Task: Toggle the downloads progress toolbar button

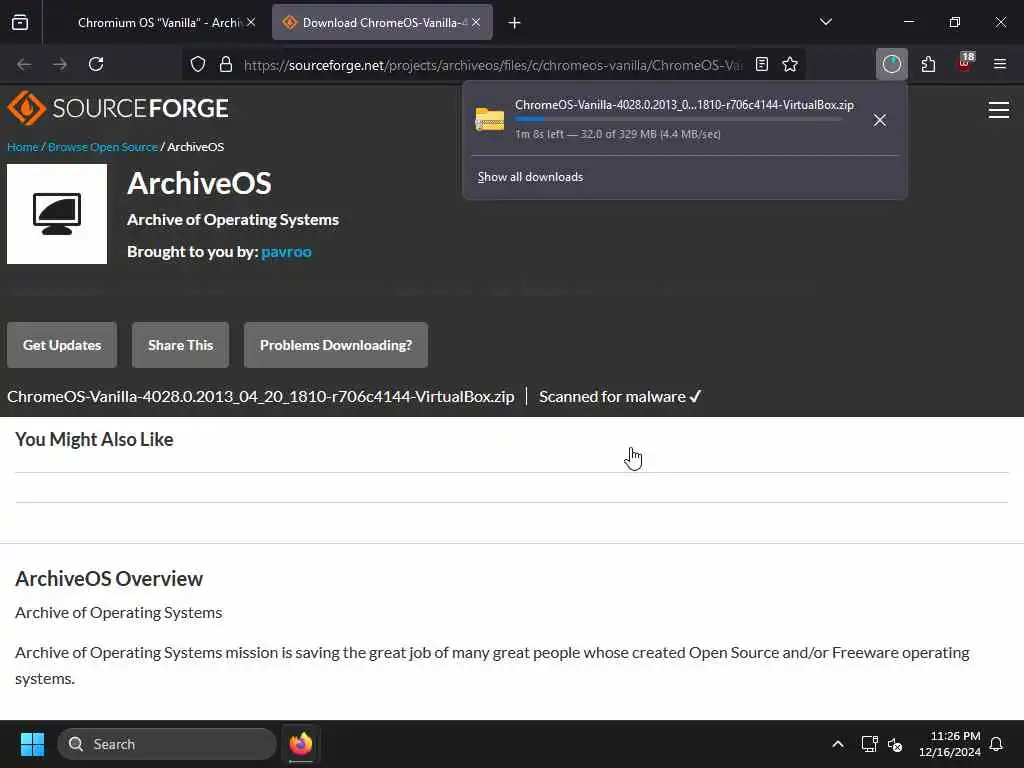Action: click(x=891, y=64)
